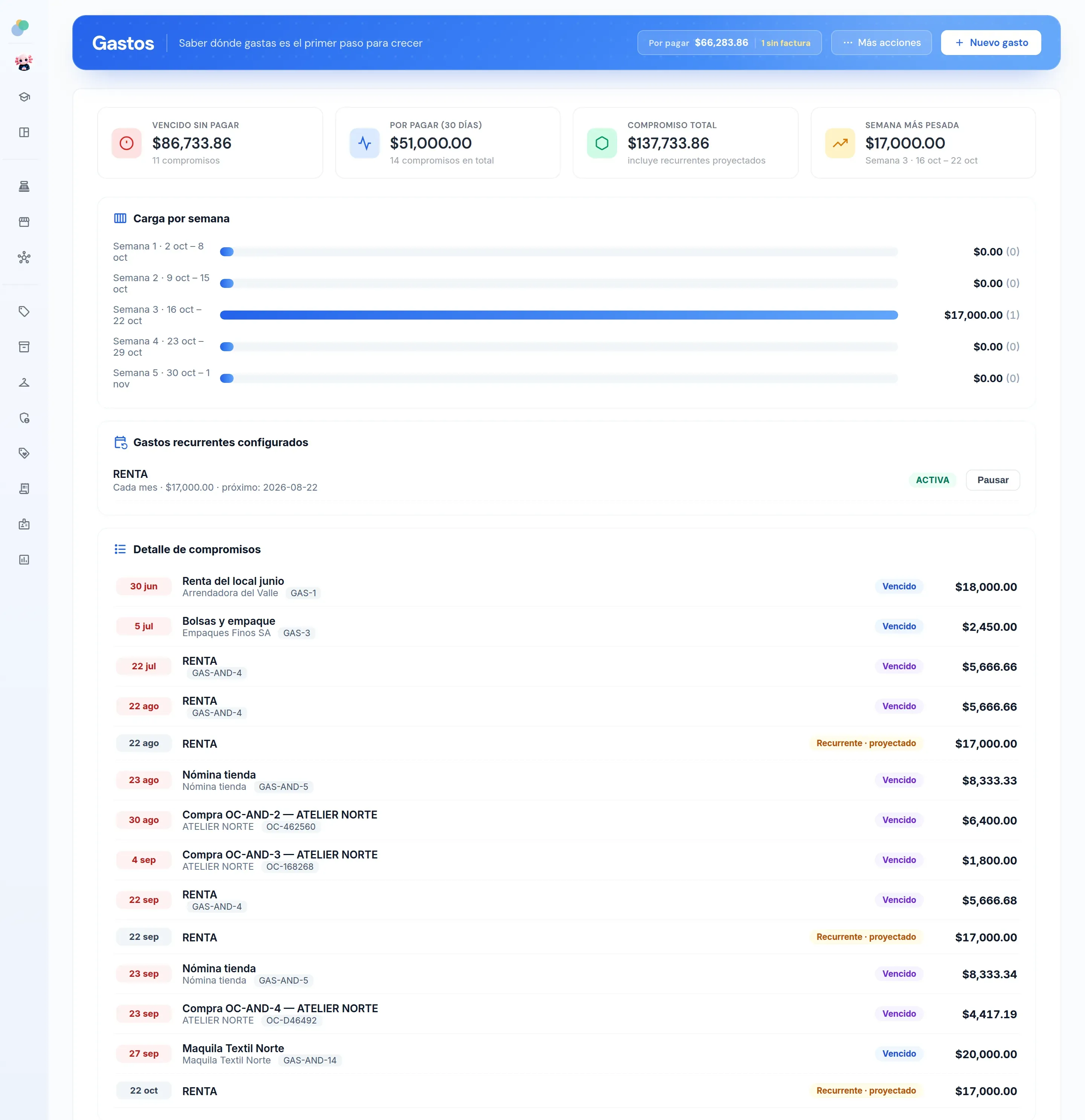Open the bar chart reports icon
The width and height of the screenshot is (1085, 1120).
(x=24, y=559)
